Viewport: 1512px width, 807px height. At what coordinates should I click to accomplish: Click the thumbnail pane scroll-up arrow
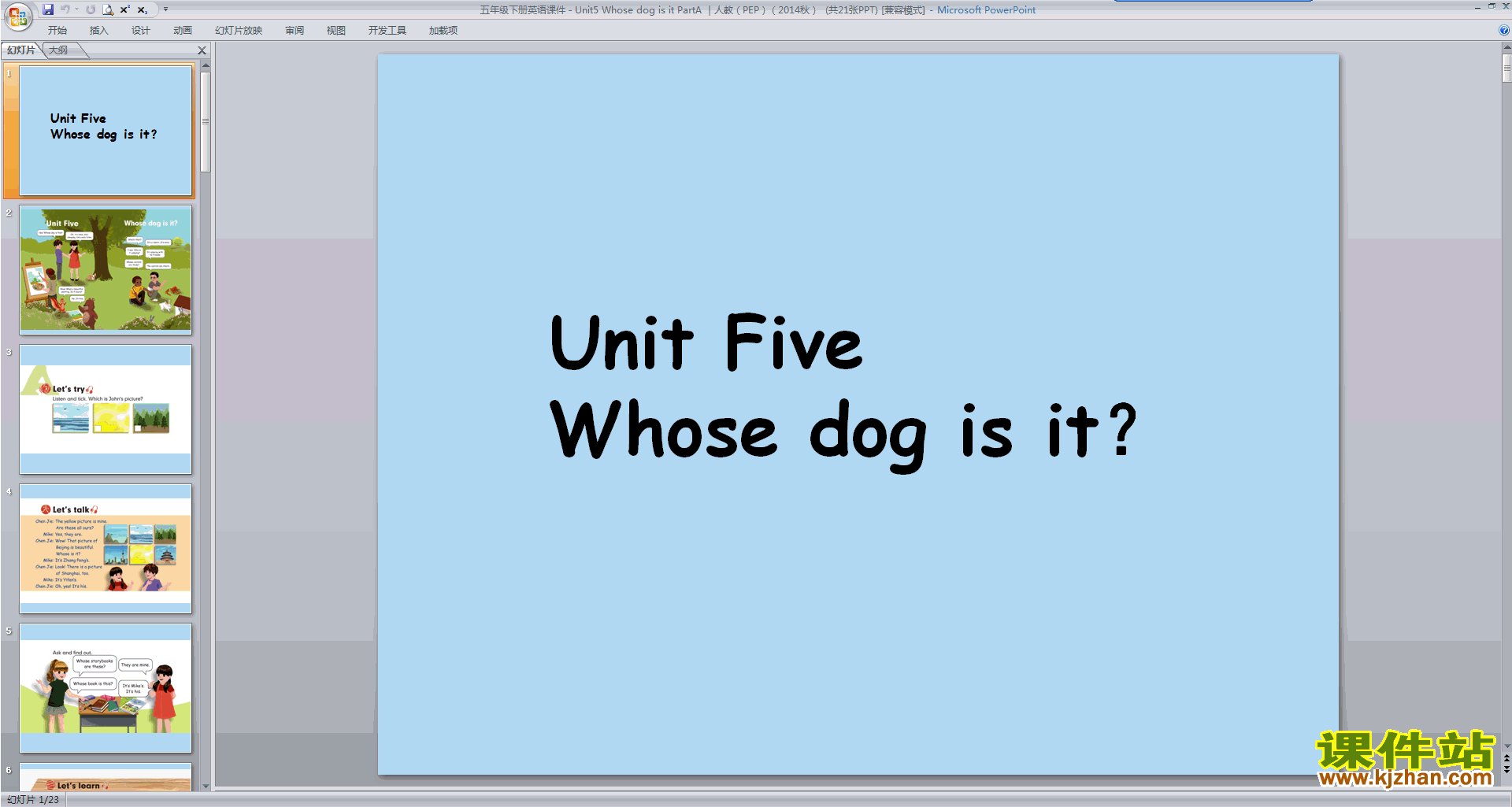pos(206,65)
